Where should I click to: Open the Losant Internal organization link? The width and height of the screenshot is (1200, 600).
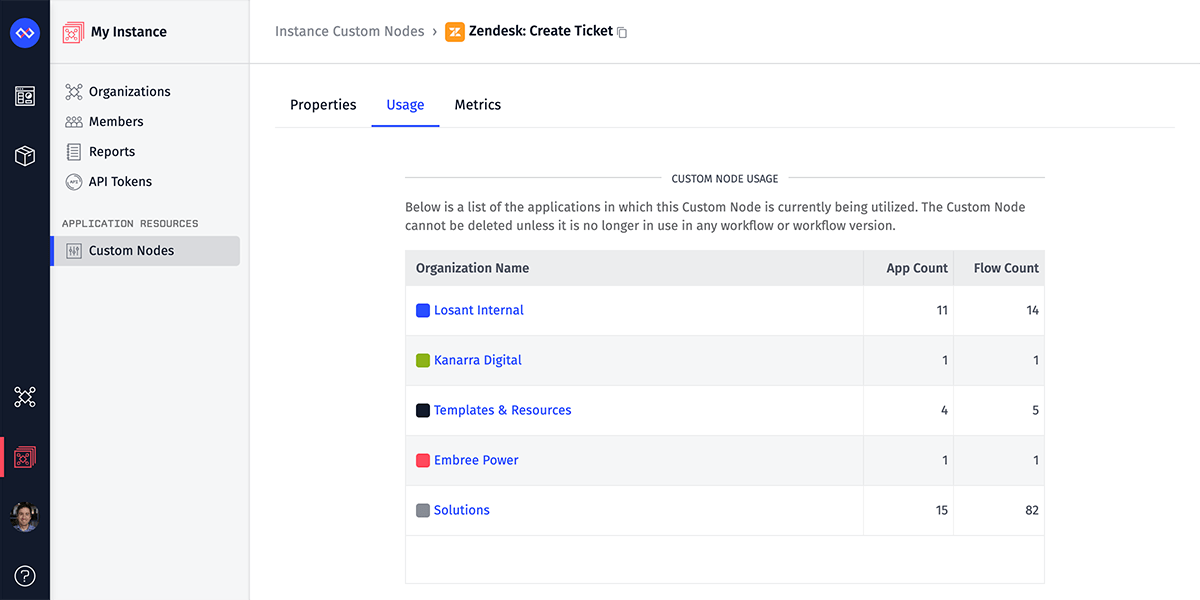click(479, 310)
